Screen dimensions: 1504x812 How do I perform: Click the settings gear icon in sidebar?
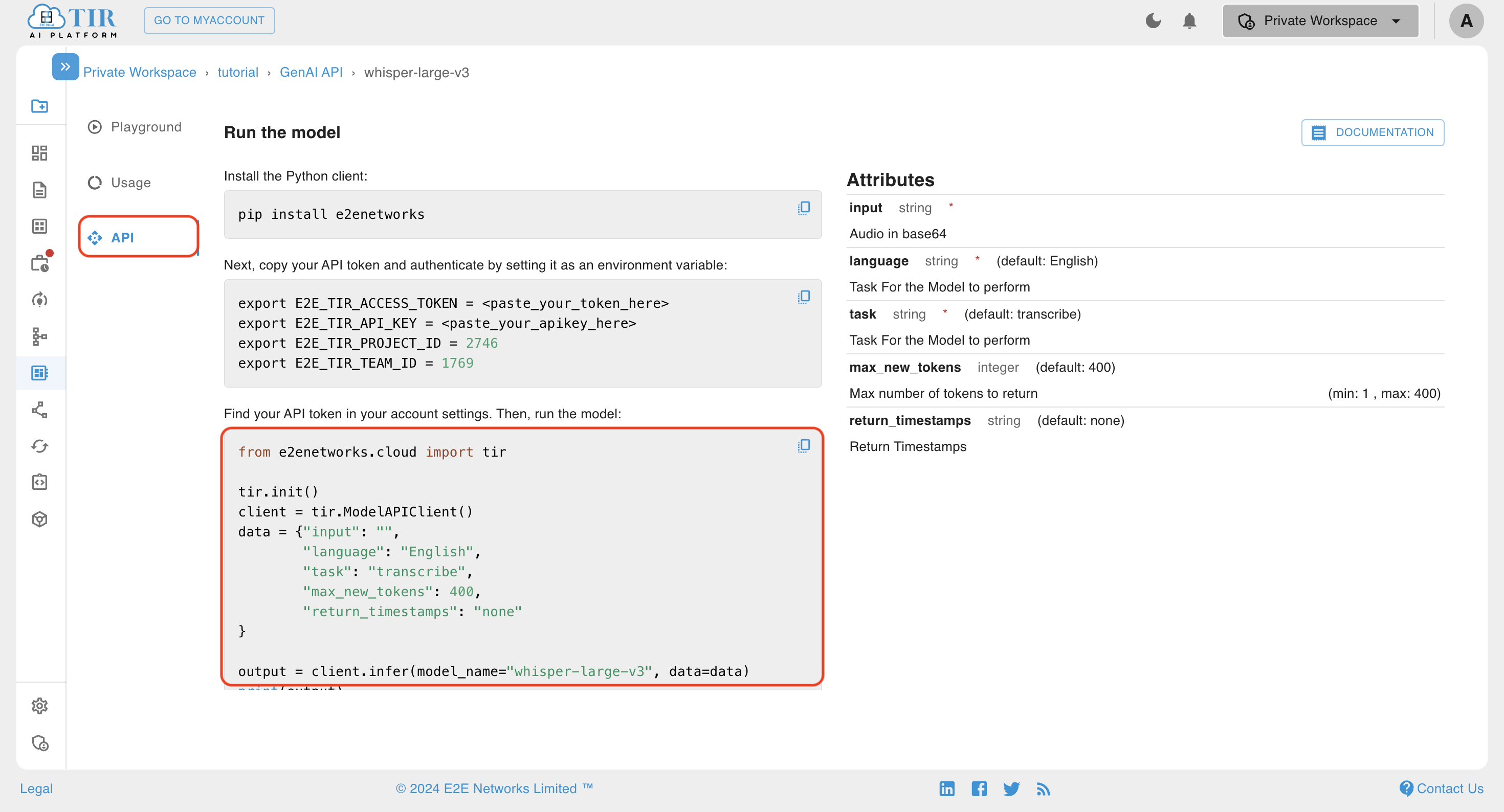tap(40, 706)
